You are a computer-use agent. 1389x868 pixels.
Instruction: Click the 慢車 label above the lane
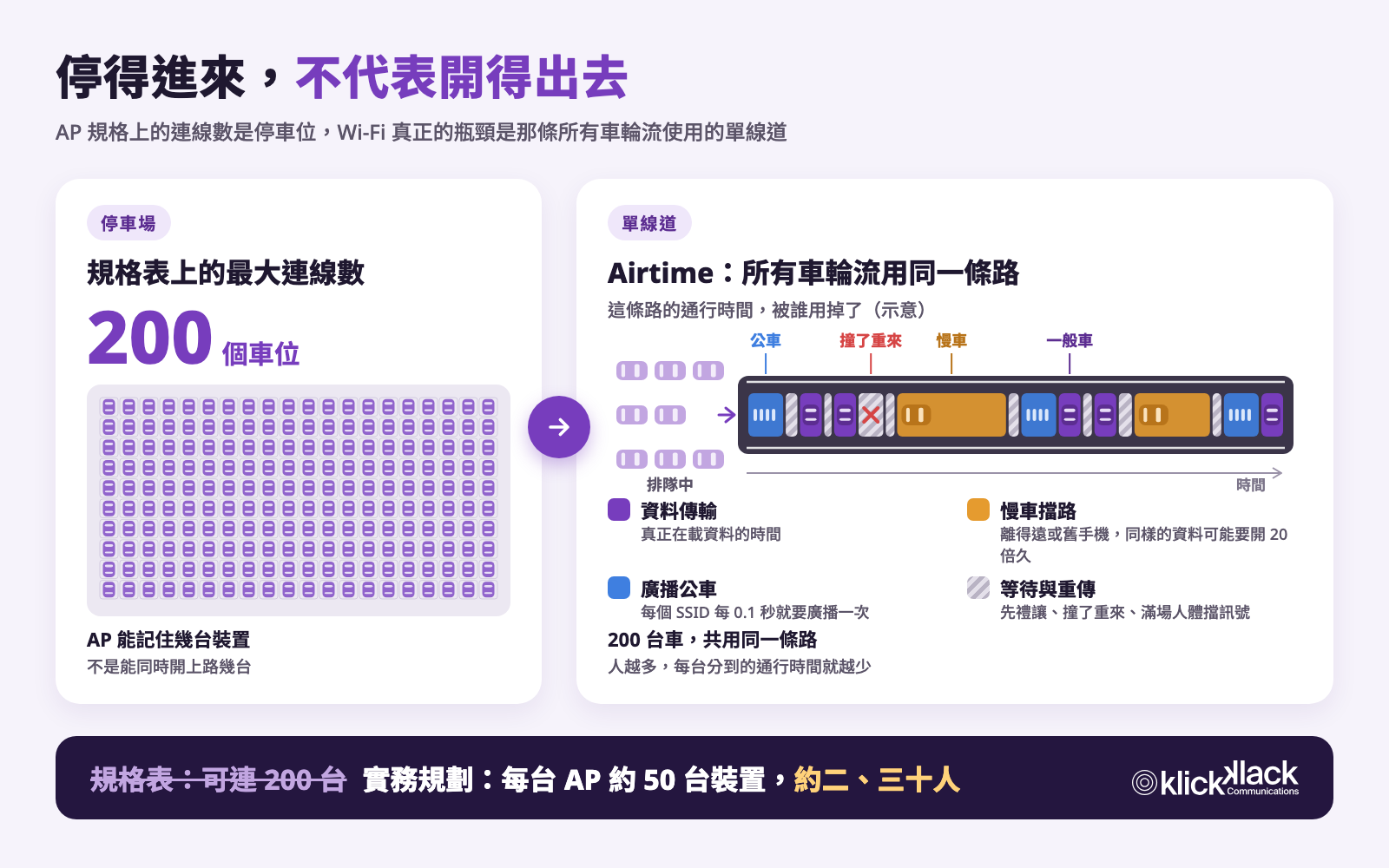click(951, 340)
